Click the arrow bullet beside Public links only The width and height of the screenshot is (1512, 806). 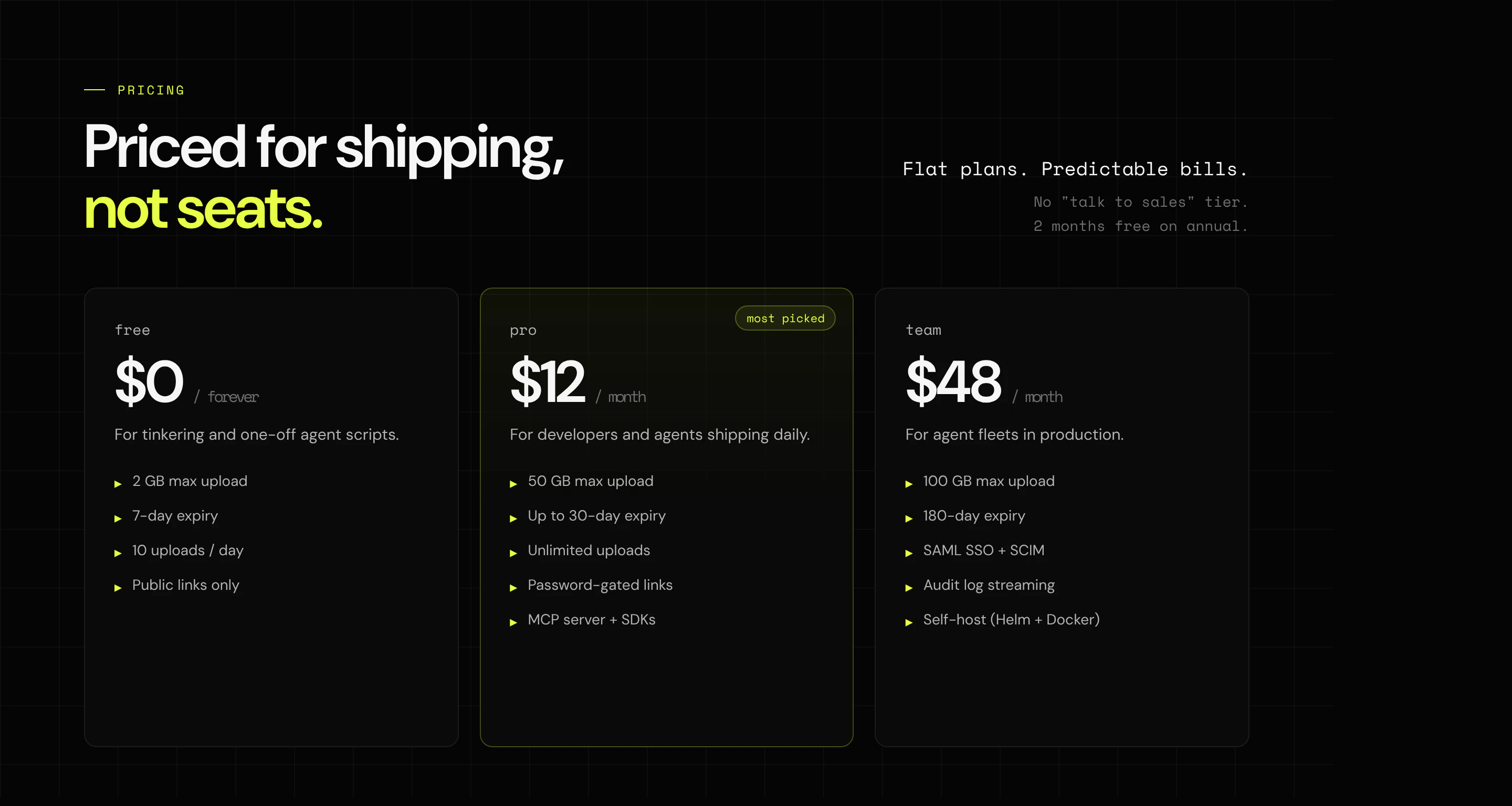(x=118, y=588)
